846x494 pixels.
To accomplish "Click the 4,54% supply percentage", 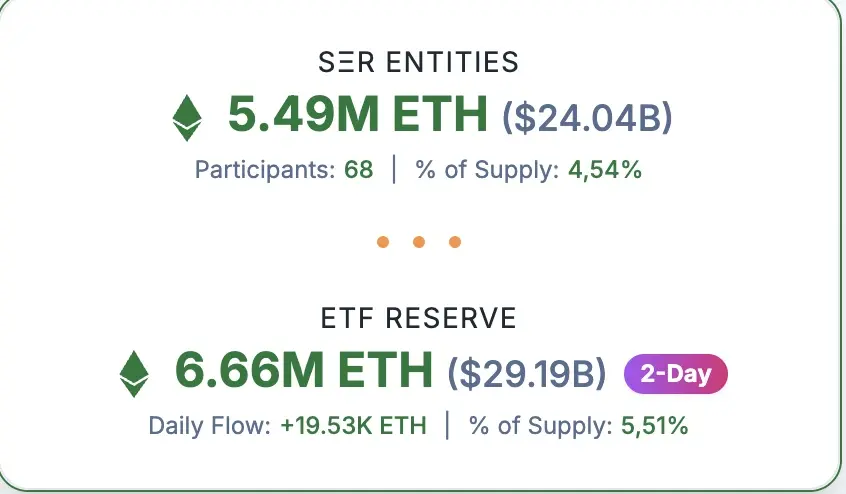I will 604,170.
